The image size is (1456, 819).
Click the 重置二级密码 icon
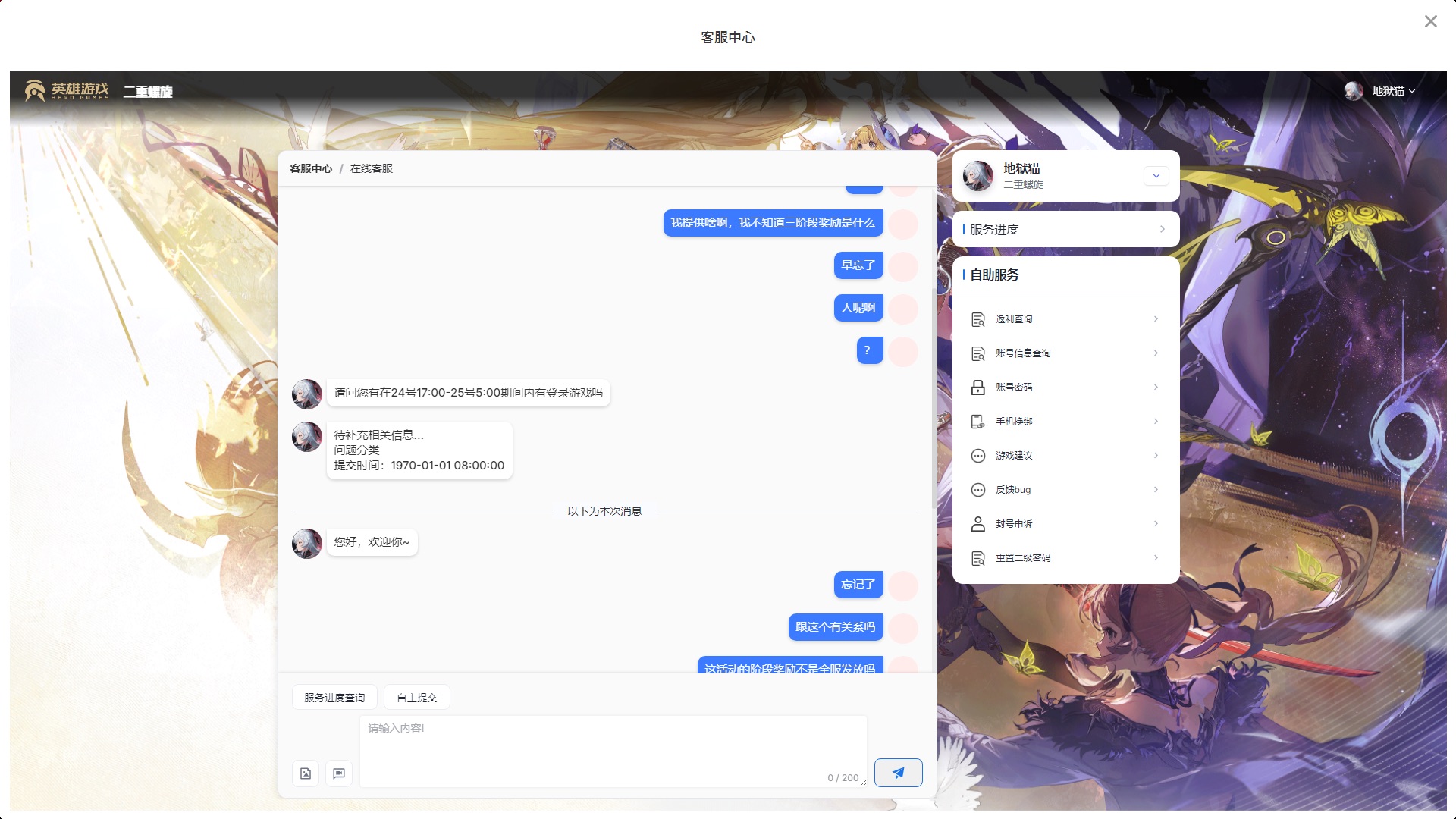pos(978,558)
